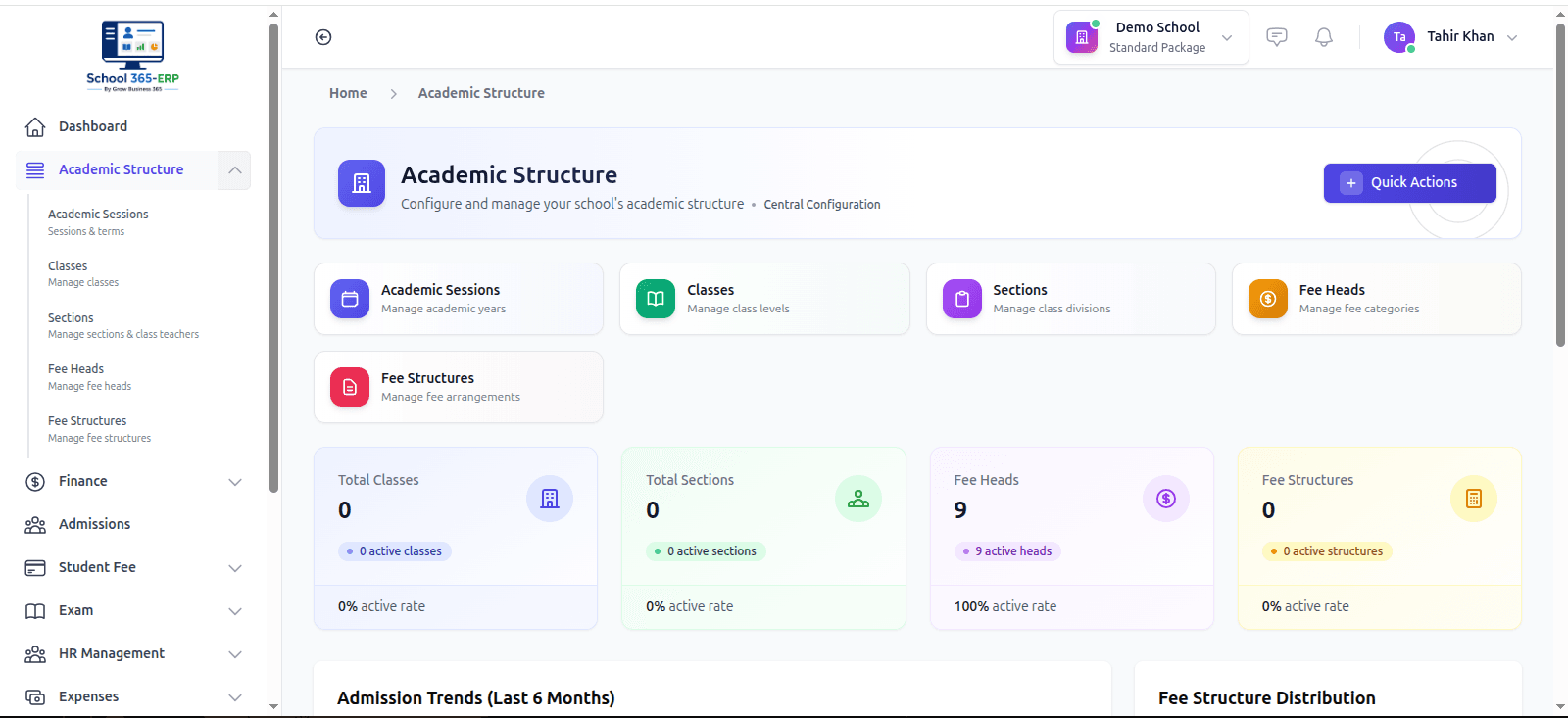The height and width of the screenshot is (718, 1568).
Task: Expand the Student Fee menu chevron
Action: [235, 568]
